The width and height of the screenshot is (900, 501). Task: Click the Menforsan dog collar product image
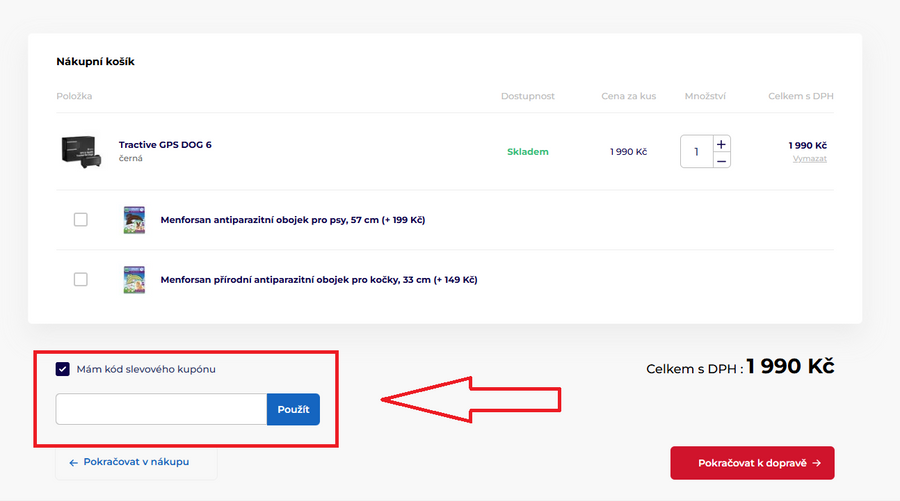(134, 220)
